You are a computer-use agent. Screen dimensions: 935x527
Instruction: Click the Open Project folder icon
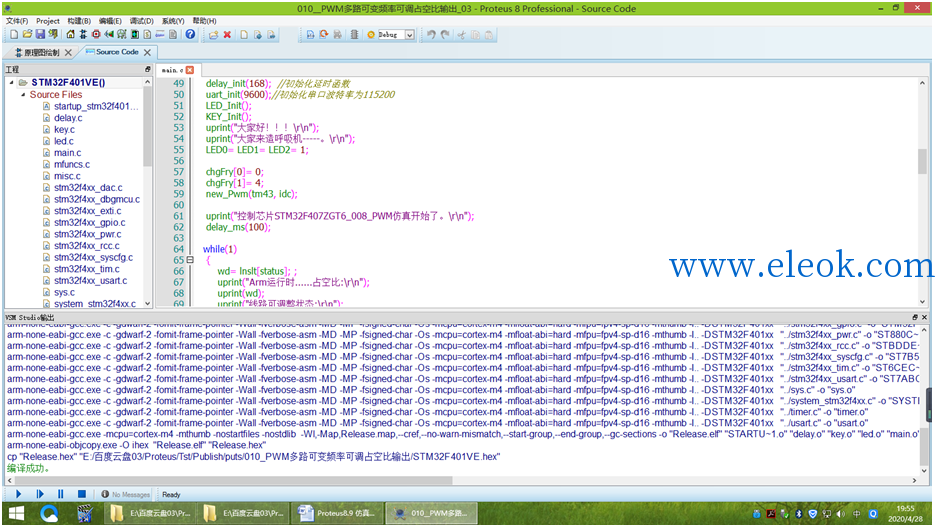tap(27, 35)
